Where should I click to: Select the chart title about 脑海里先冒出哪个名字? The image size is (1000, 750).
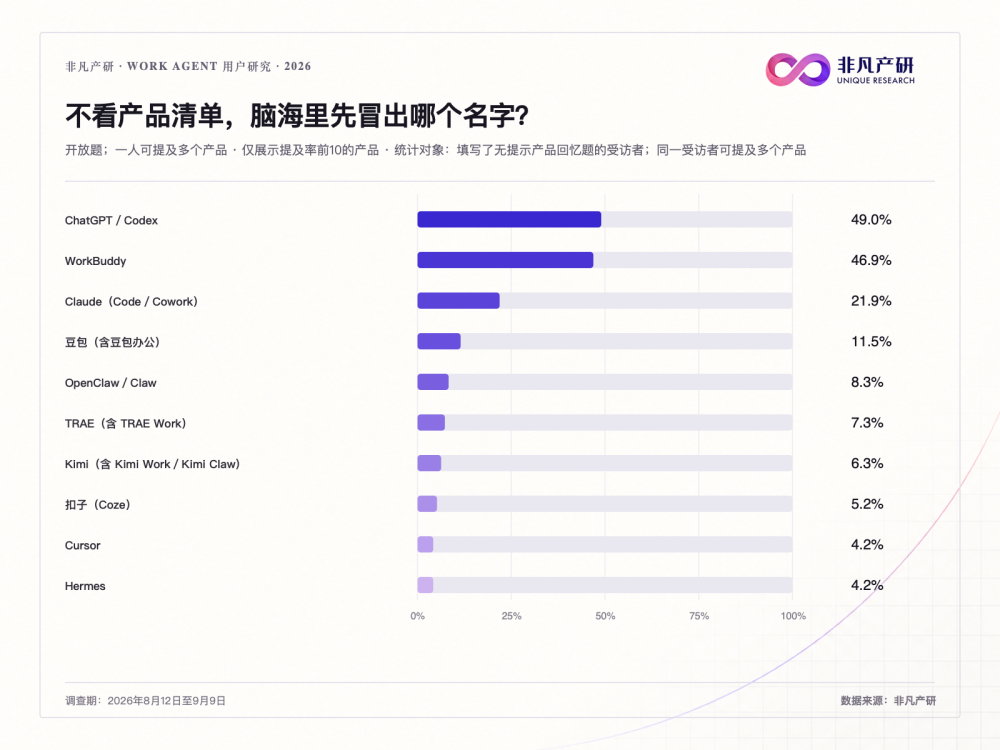pyautogui.click(x=297, y=115)
